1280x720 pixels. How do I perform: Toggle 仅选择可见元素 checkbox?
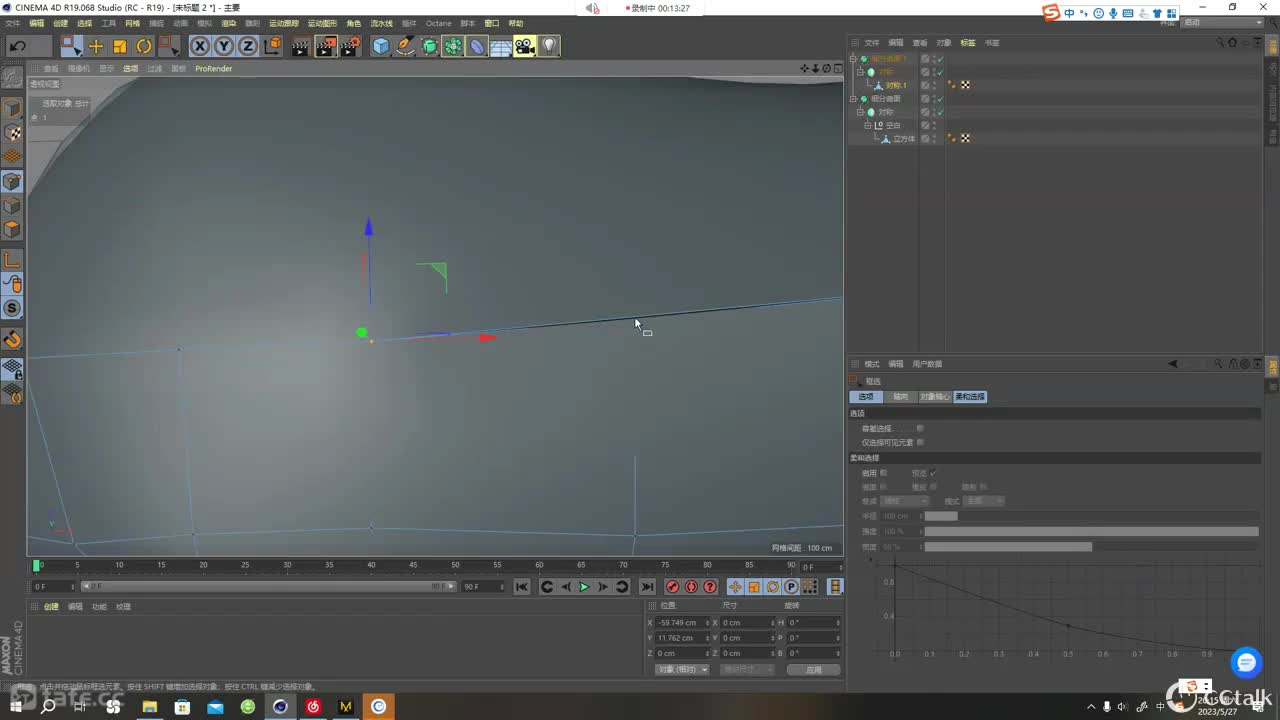click(x=920, y=442)
